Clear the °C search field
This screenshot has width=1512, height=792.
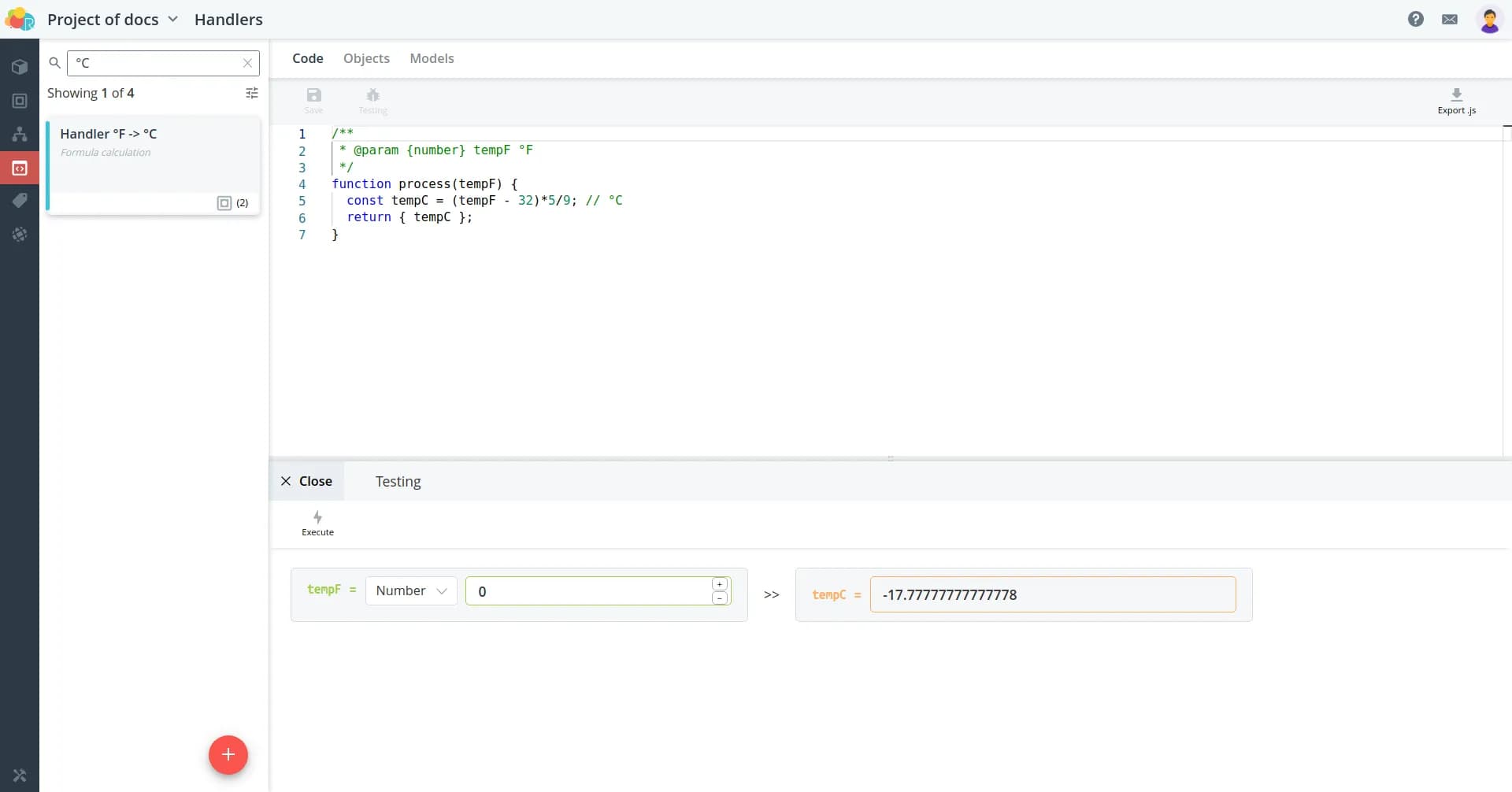coord(247,63)
